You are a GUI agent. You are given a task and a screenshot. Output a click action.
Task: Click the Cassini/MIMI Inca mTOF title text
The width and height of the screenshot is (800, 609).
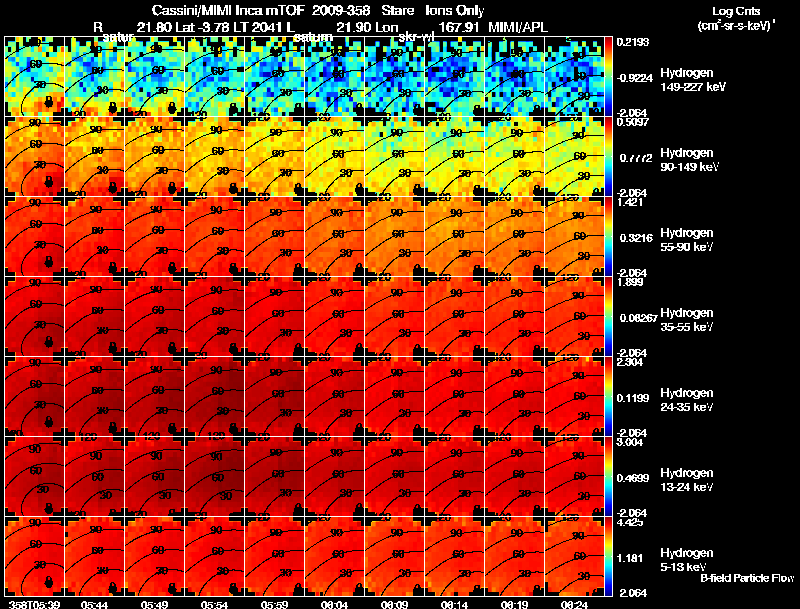[x=228, y=11]
